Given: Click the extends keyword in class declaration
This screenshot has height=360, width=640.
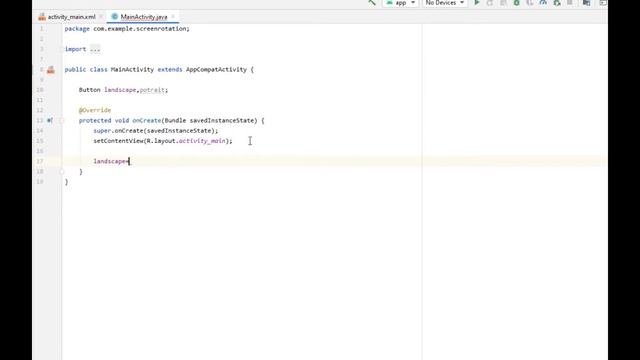Looking at the screenshot, I should pyautogui.click(x=170, y=69).
